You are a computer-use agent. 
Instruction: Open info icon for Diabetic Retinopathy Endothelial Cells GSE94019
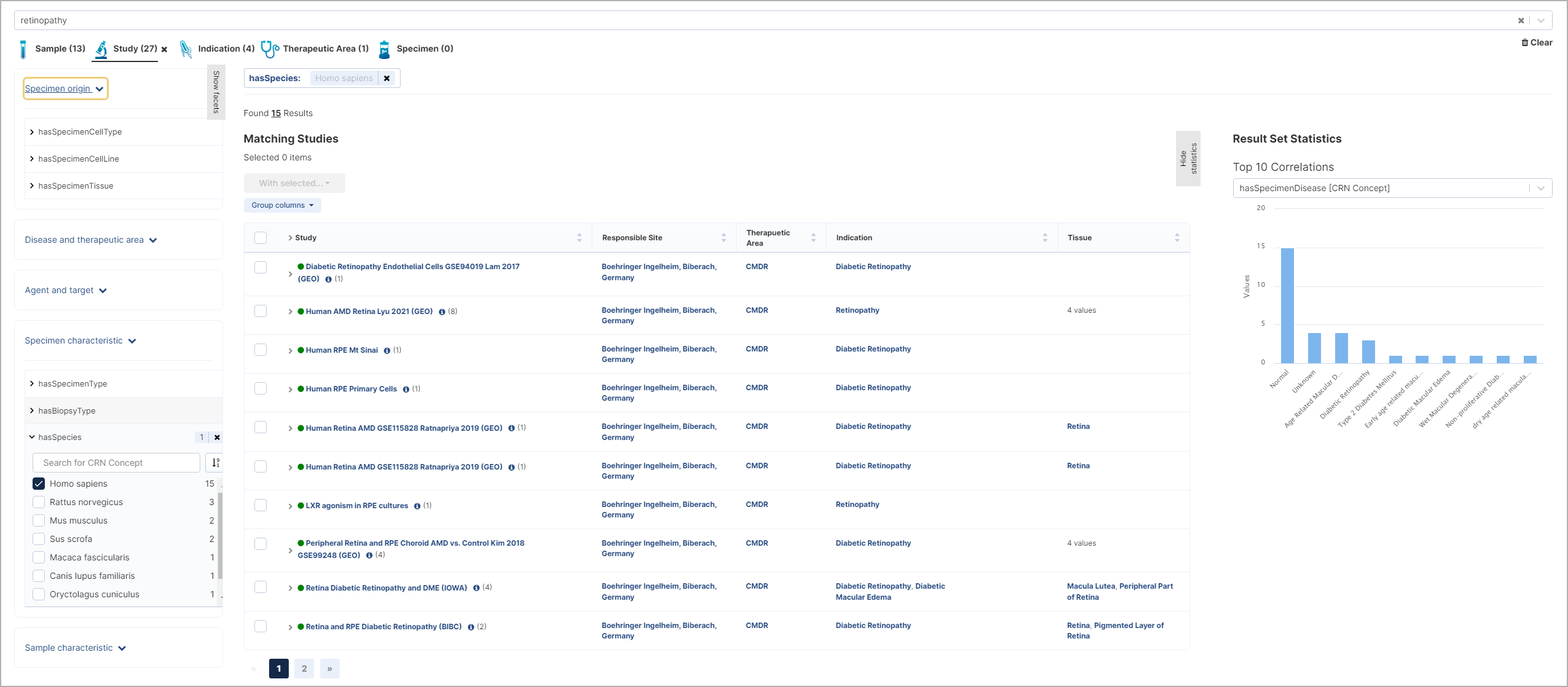328,280
